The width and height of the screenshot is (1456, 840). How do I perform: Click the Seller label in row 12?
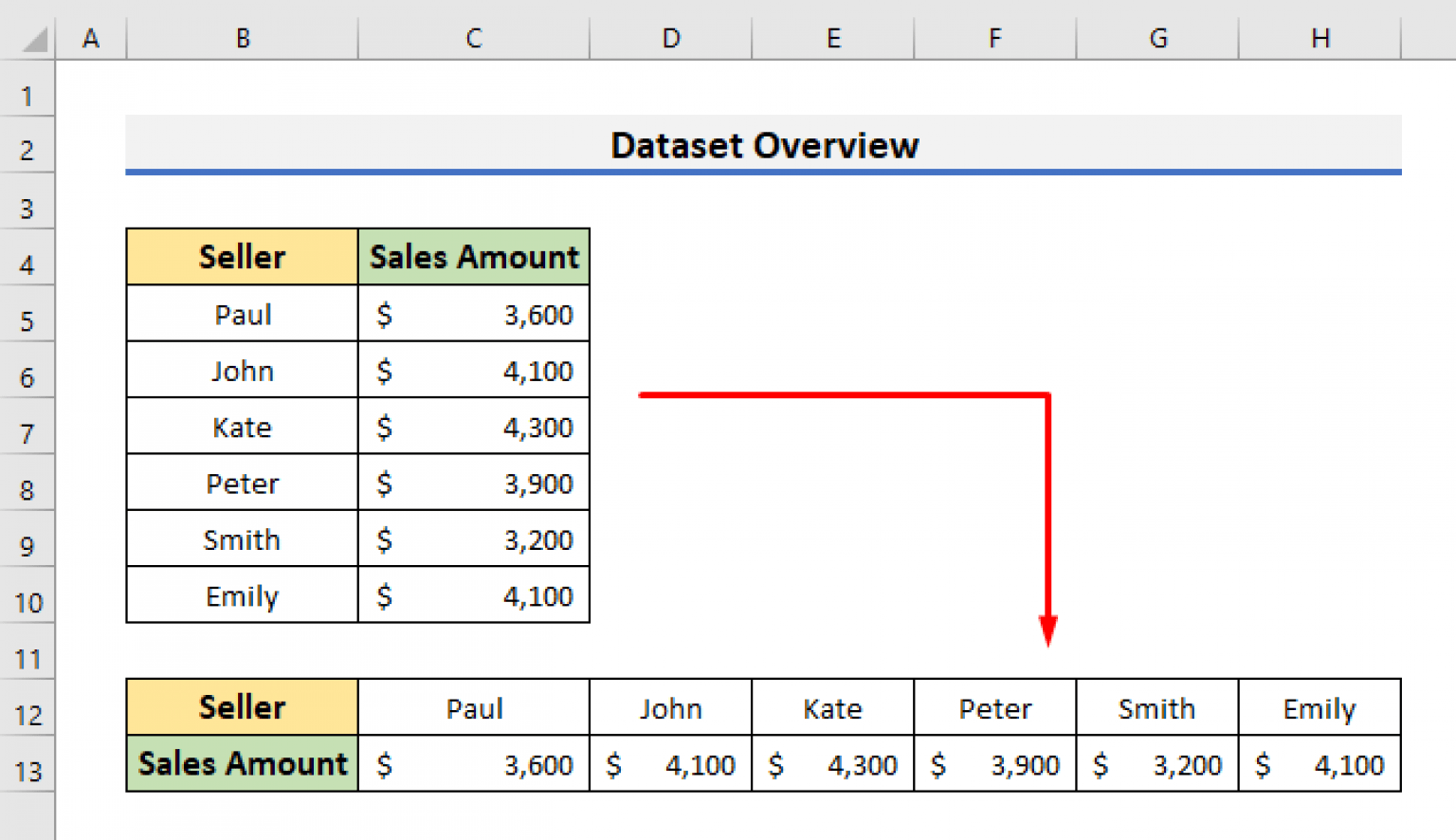(242, 707)
